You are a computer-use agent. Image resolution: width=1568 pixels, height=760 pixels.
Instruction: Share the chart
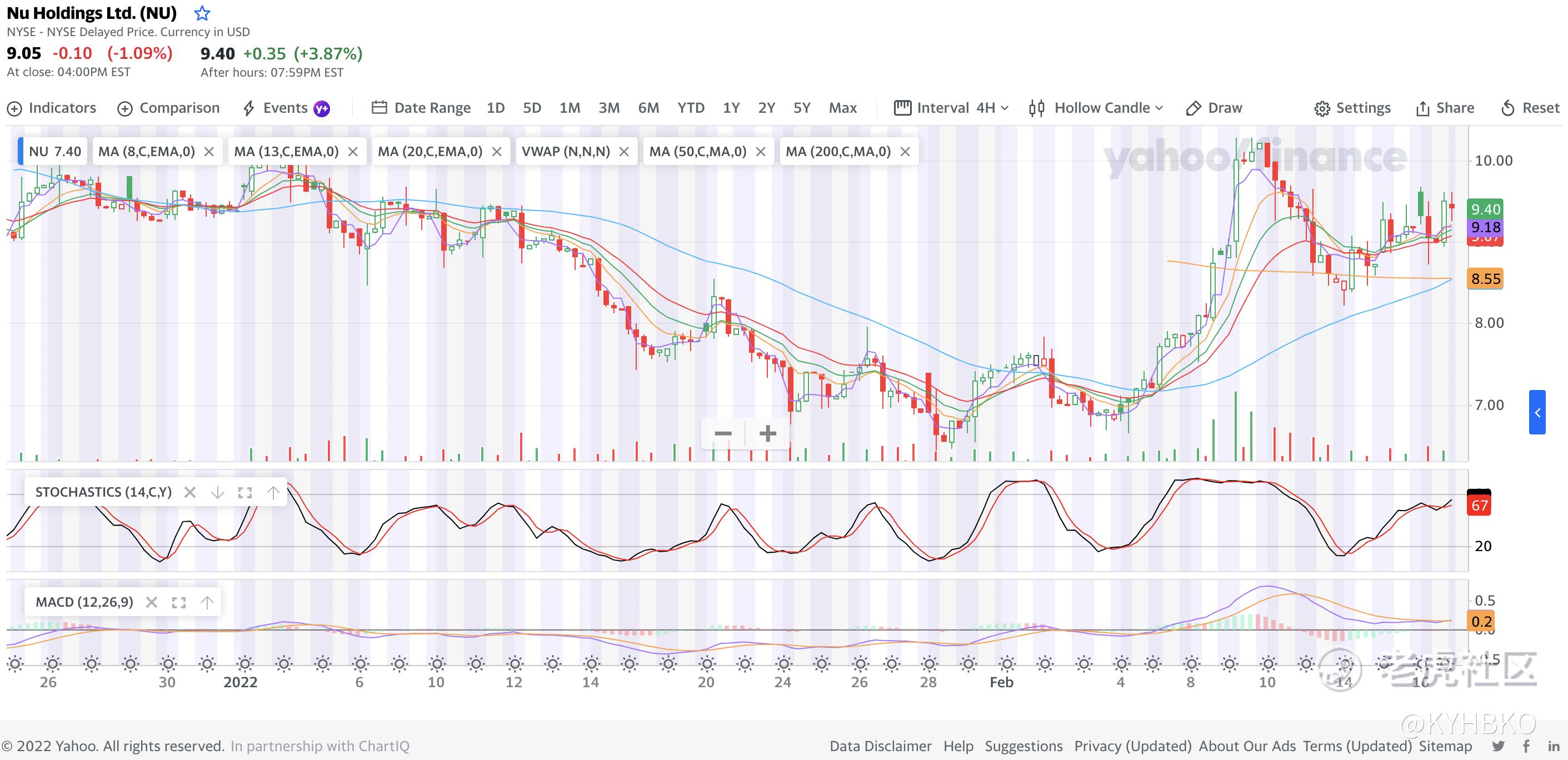point(1445,108)
